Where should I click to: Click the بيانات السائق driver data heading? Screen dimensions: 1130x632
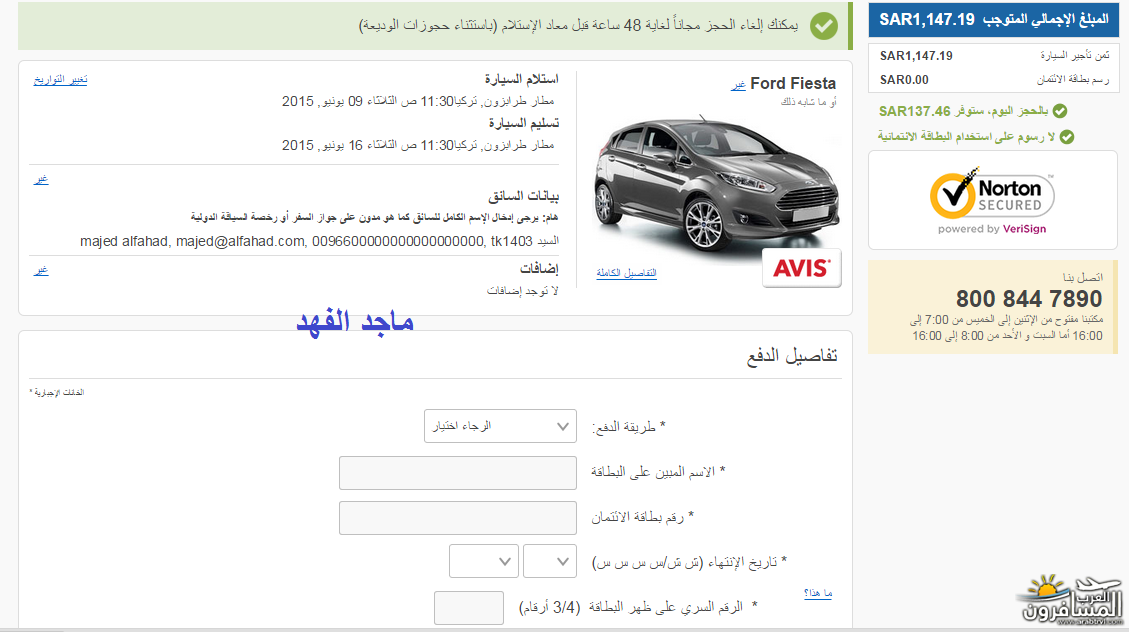pyautogui.click(x=523, y=196)
